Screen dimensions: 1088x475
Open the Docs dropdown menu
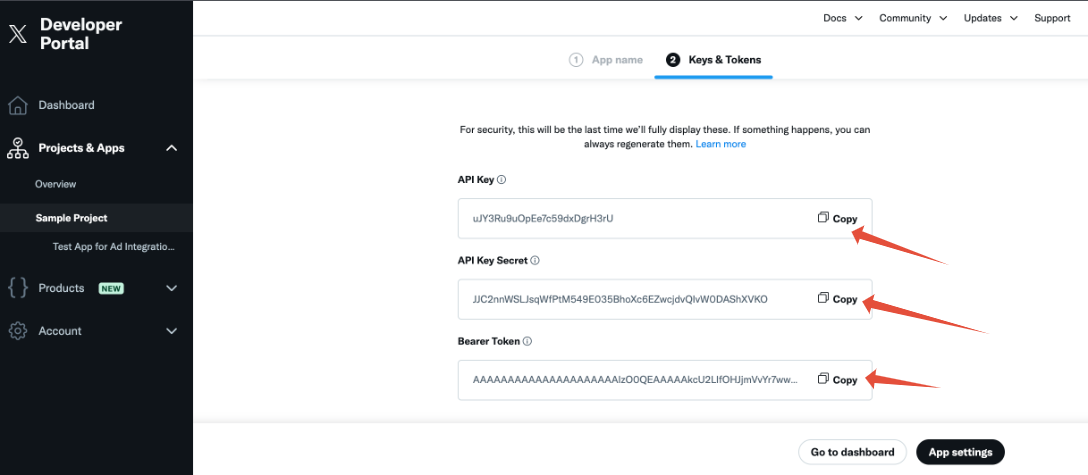point(842,19)
